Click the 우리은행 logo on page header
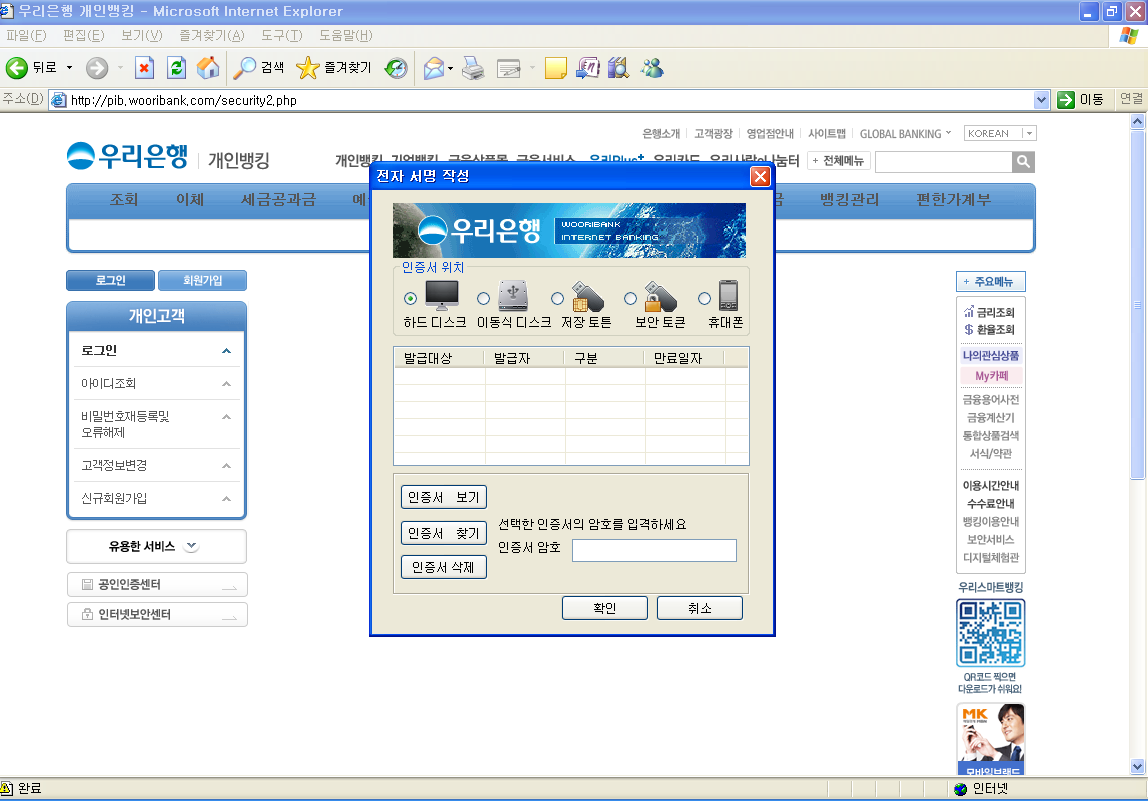1148x801 pixels. (x=127, y=156)
